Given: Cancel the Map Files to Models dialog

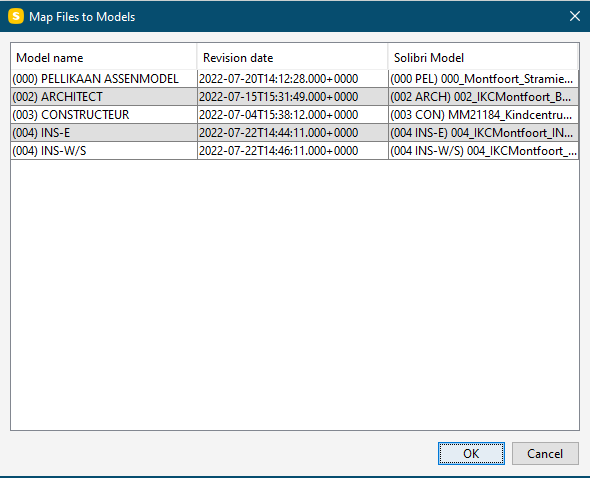Looking at the screenshot, I should [x=545, y=454].
